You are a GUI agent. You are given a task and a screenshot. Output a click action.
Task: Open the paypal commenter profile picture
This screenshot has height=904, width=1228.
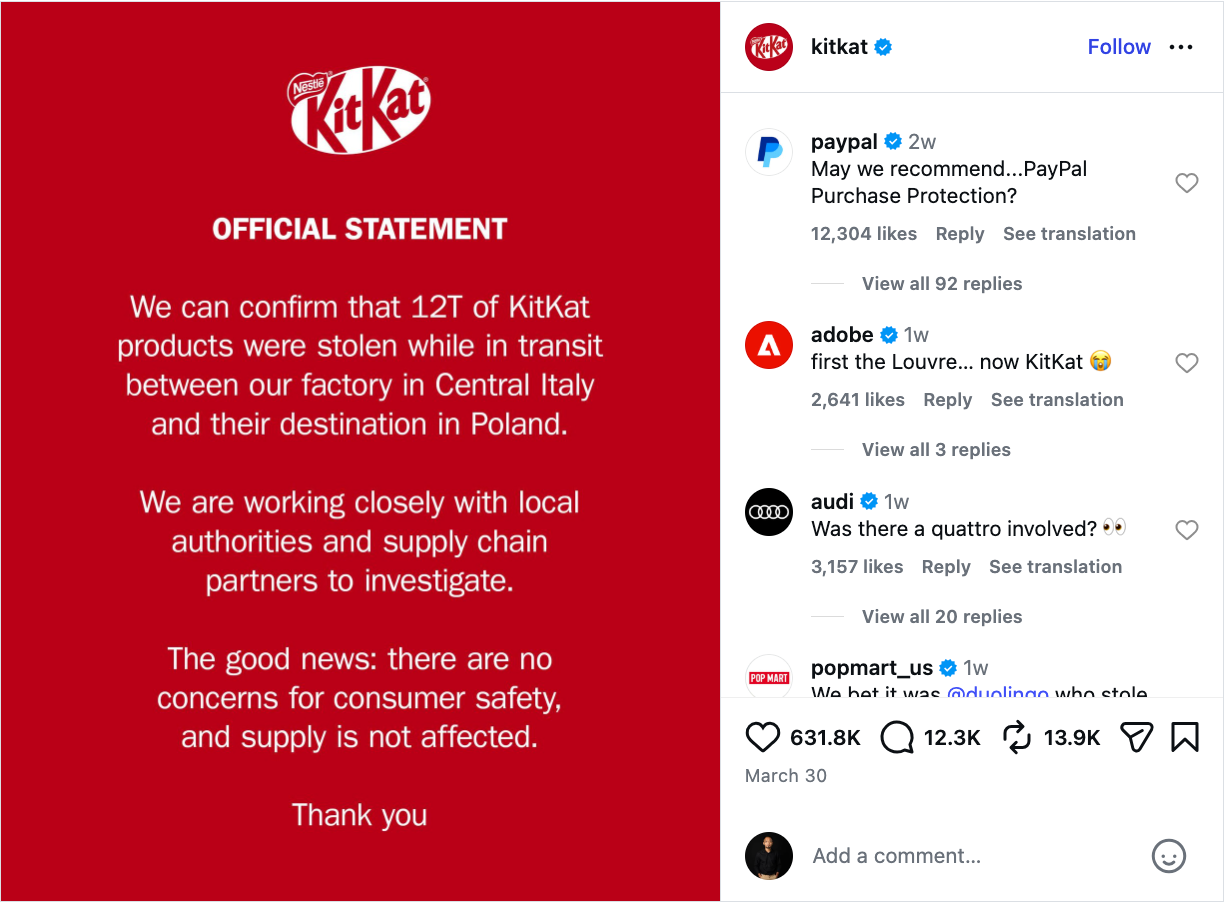[769, 153]
